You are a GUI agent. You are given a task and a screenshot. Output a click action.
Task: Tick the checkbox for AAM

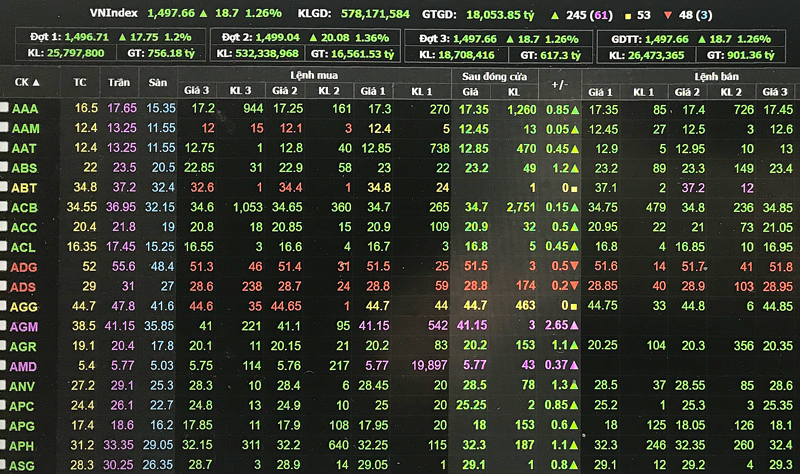click(4, 128)
